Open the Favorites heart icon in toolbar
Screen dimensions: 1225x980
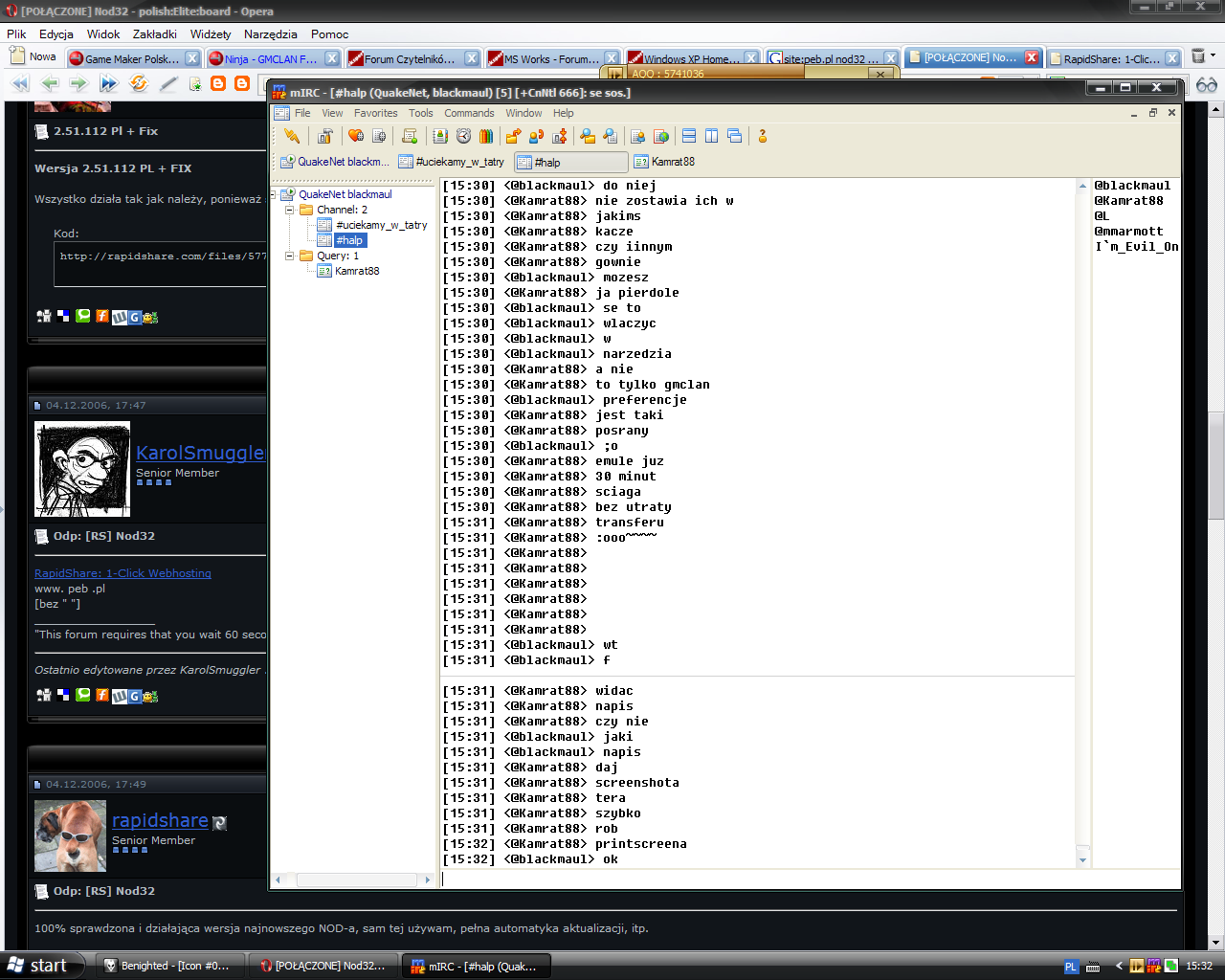[356, 136]
